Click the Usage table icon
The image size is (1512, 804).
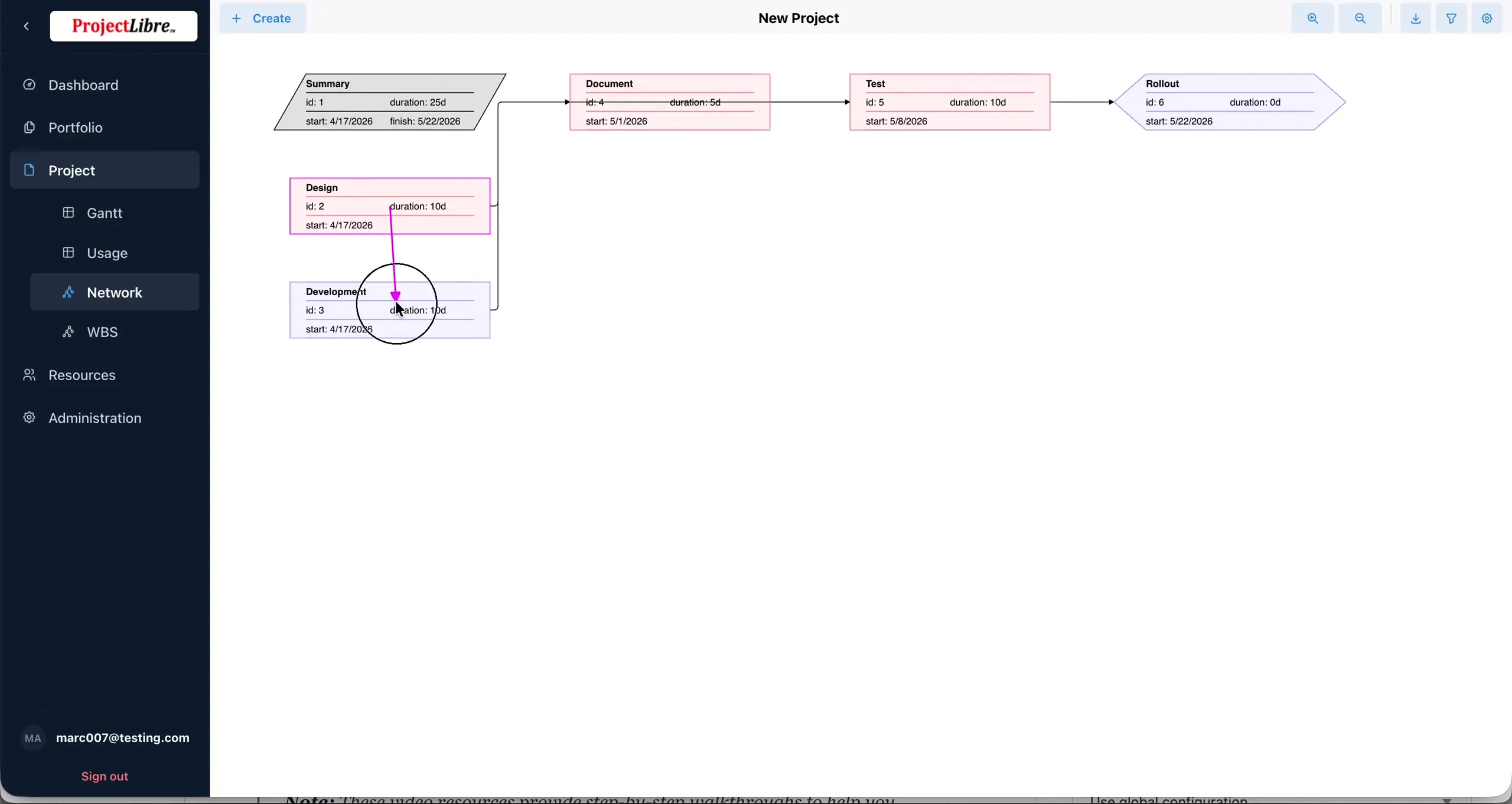(69, 253)
